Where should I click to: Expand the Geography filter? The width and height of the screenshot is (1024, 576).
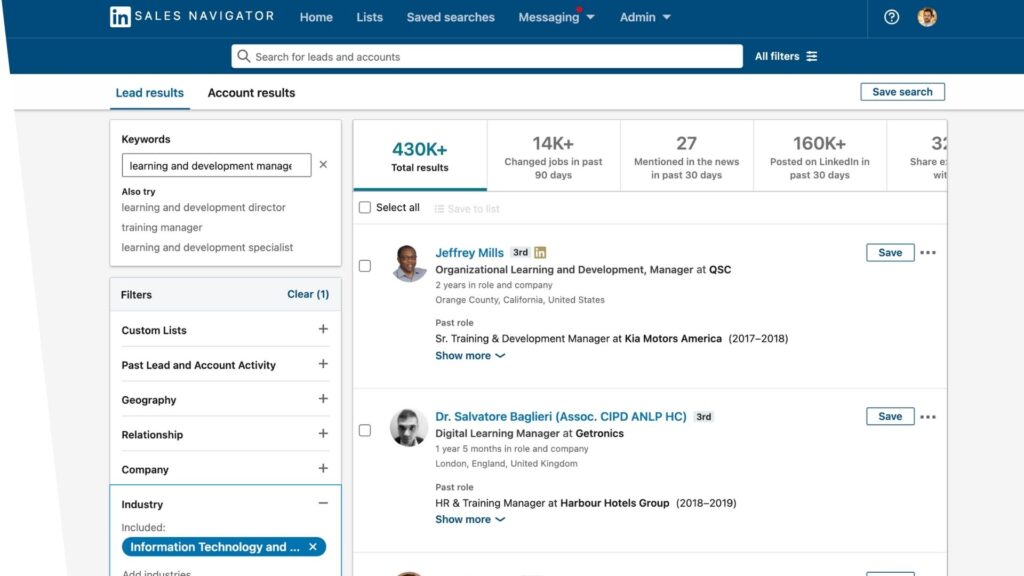click(323, 398)
